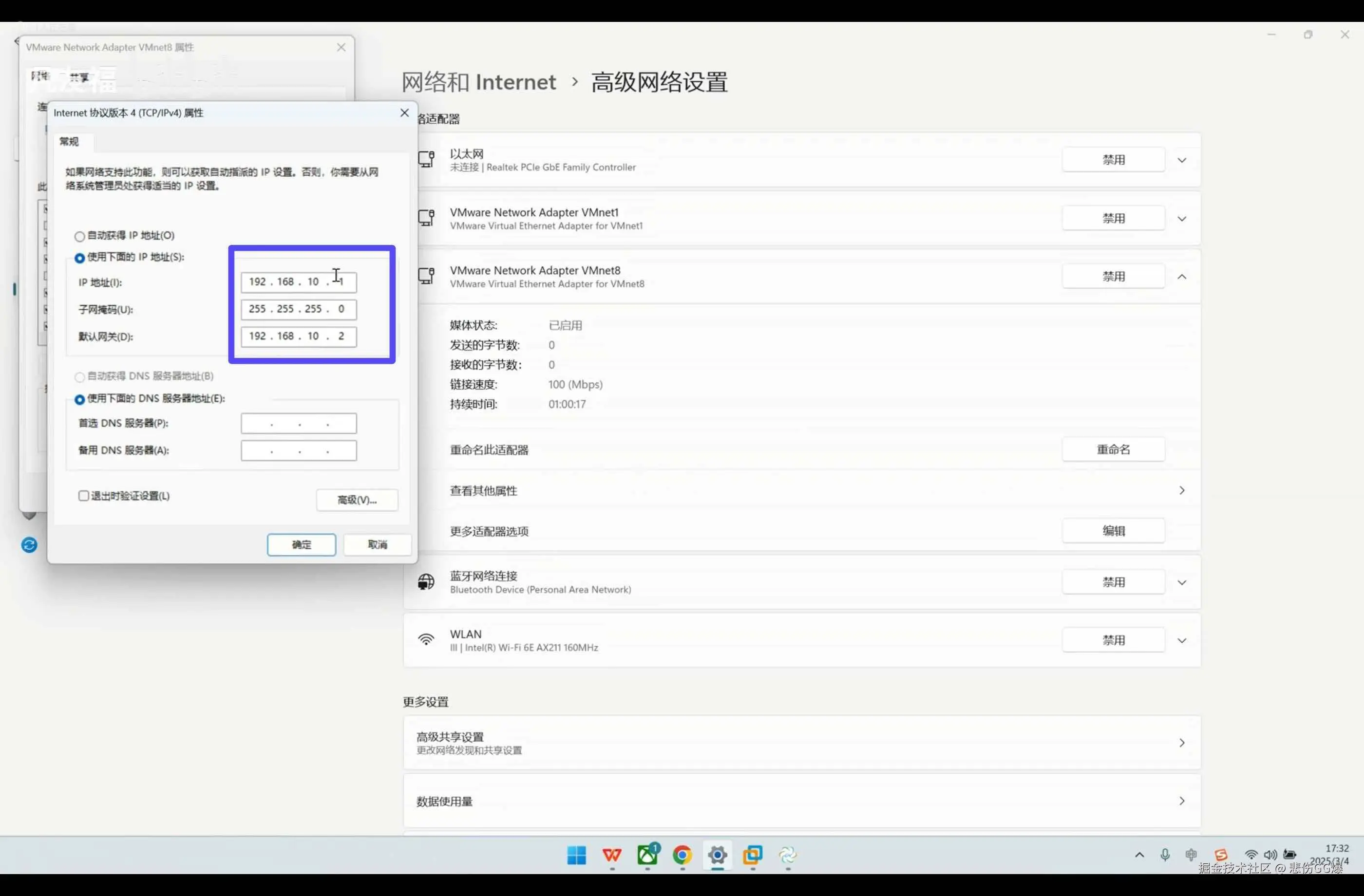1364x896 pixels.
Task: Click the 确定 (OK) button
Action: click(x=302, y=544)
